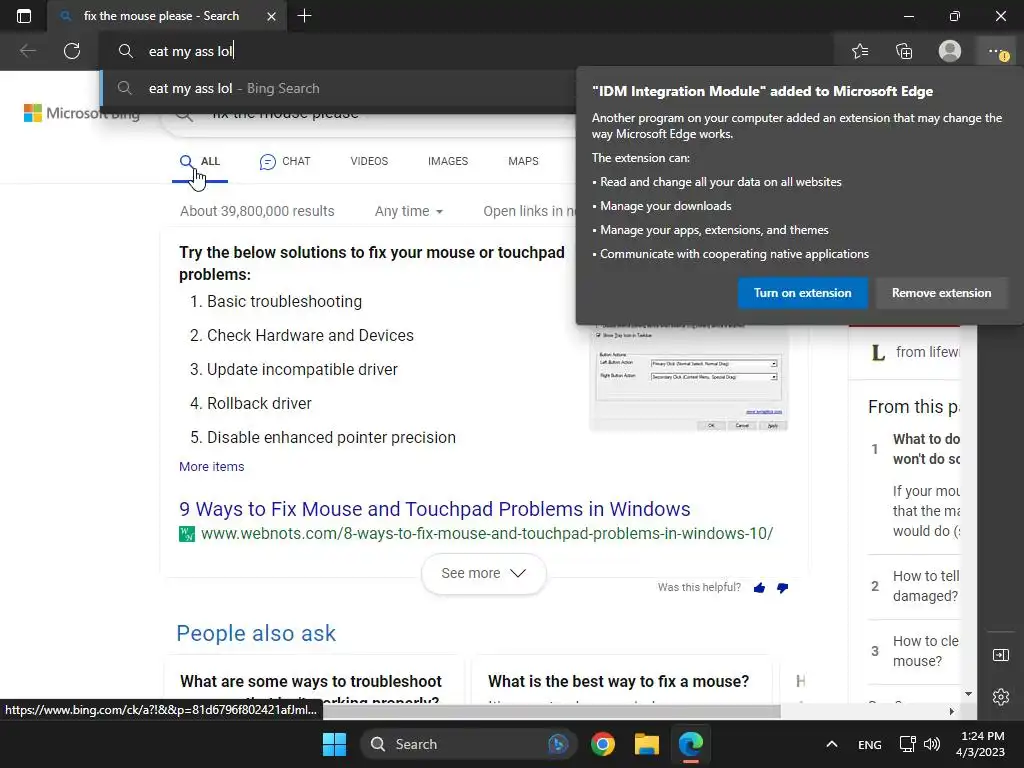The width and height of the screenshot is (1024, 768).
Task: Click Microsoft Edge taskbar icon
Action: click(690, 744)
